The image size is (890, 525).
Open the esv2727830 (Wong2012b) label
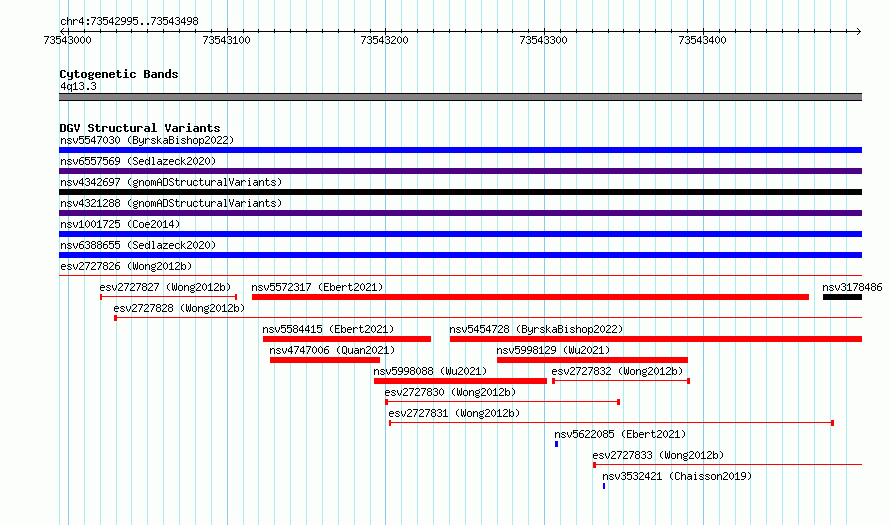point(450,392)
